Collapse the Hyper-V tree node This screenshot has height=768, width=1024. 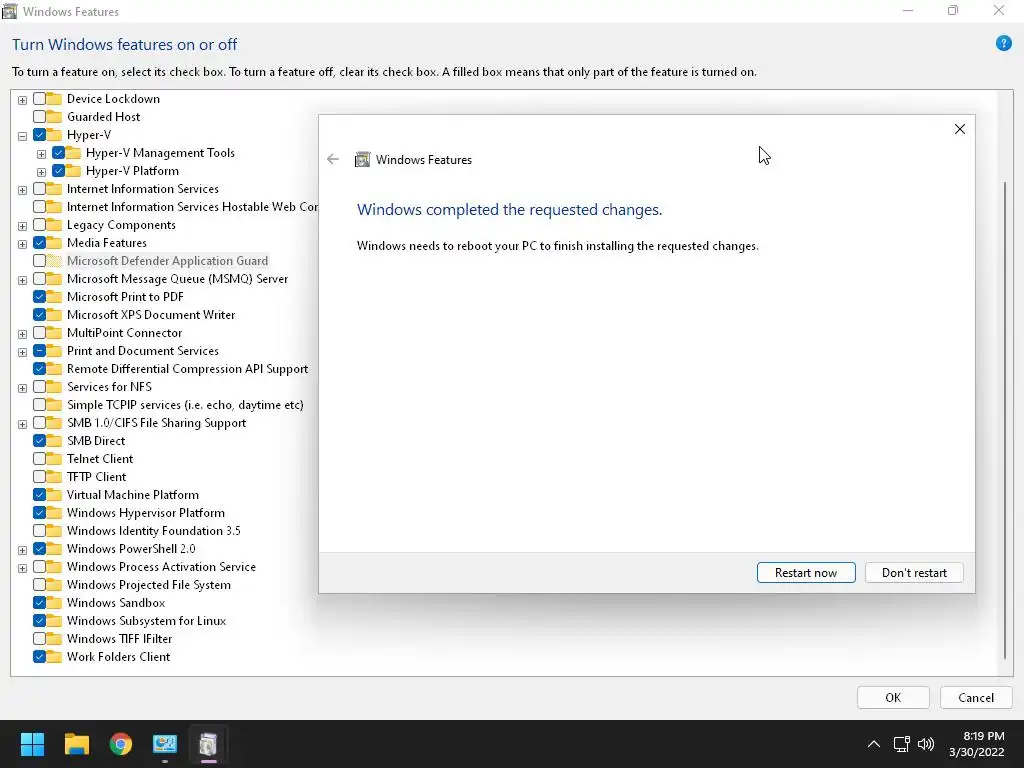pos(22,136)
